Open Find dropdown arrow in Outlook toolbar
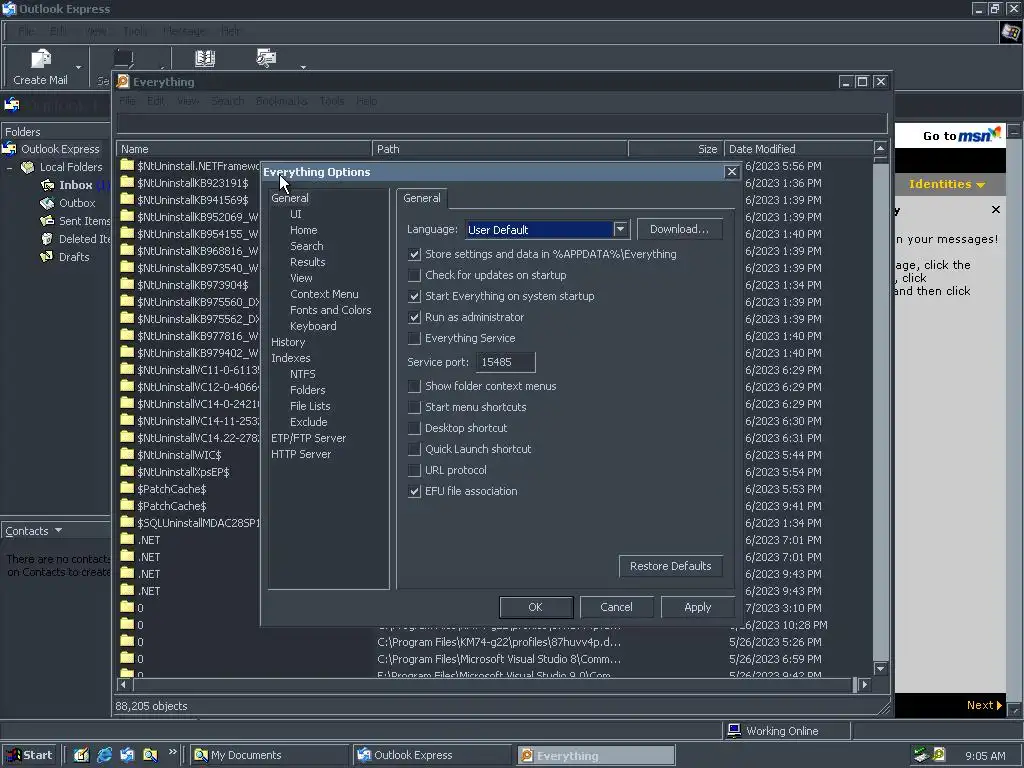This screenshot has width=1024, height=768. coord(303,67)
